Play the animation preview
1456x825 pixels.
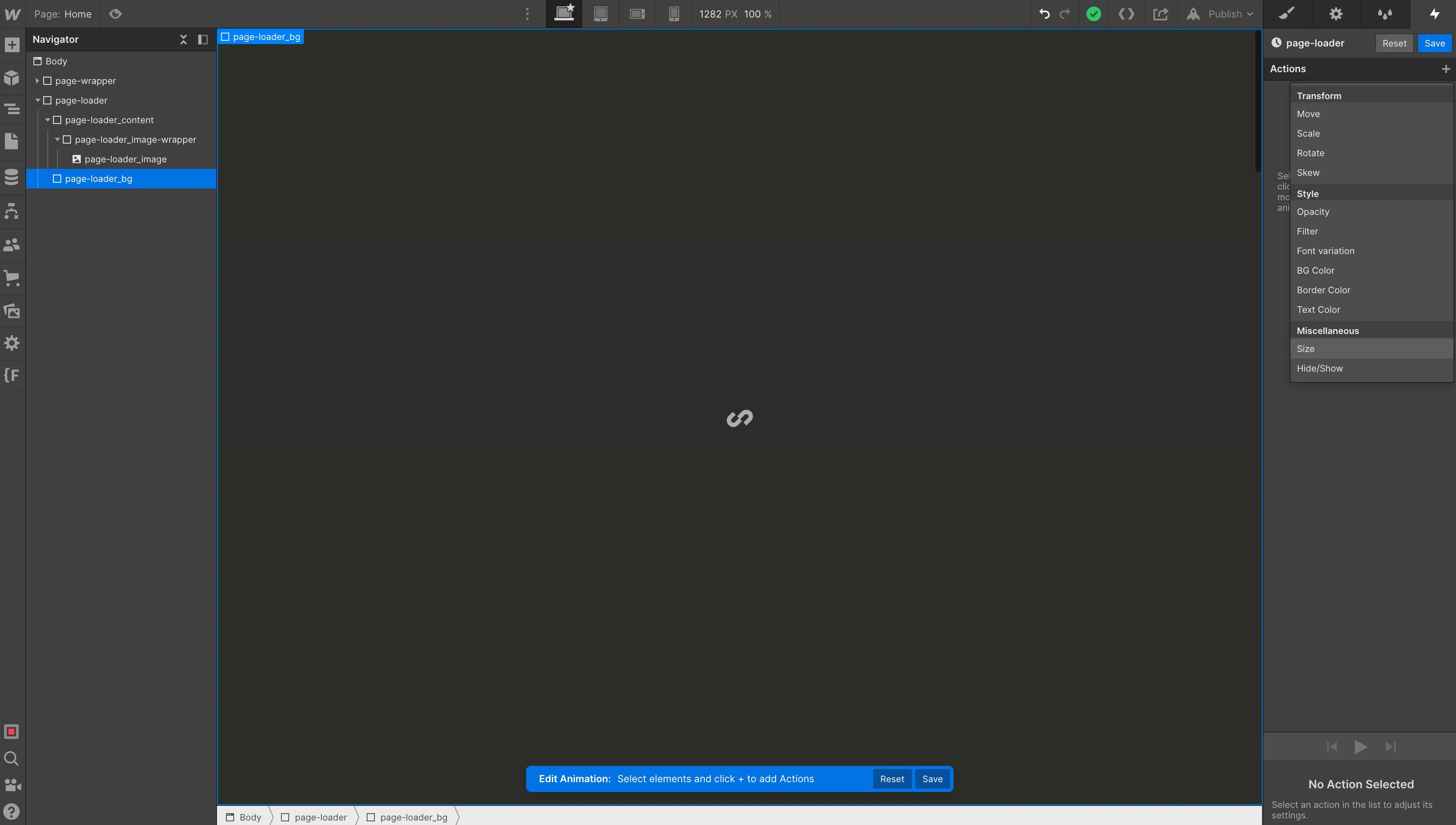[x=1360, y=747]
